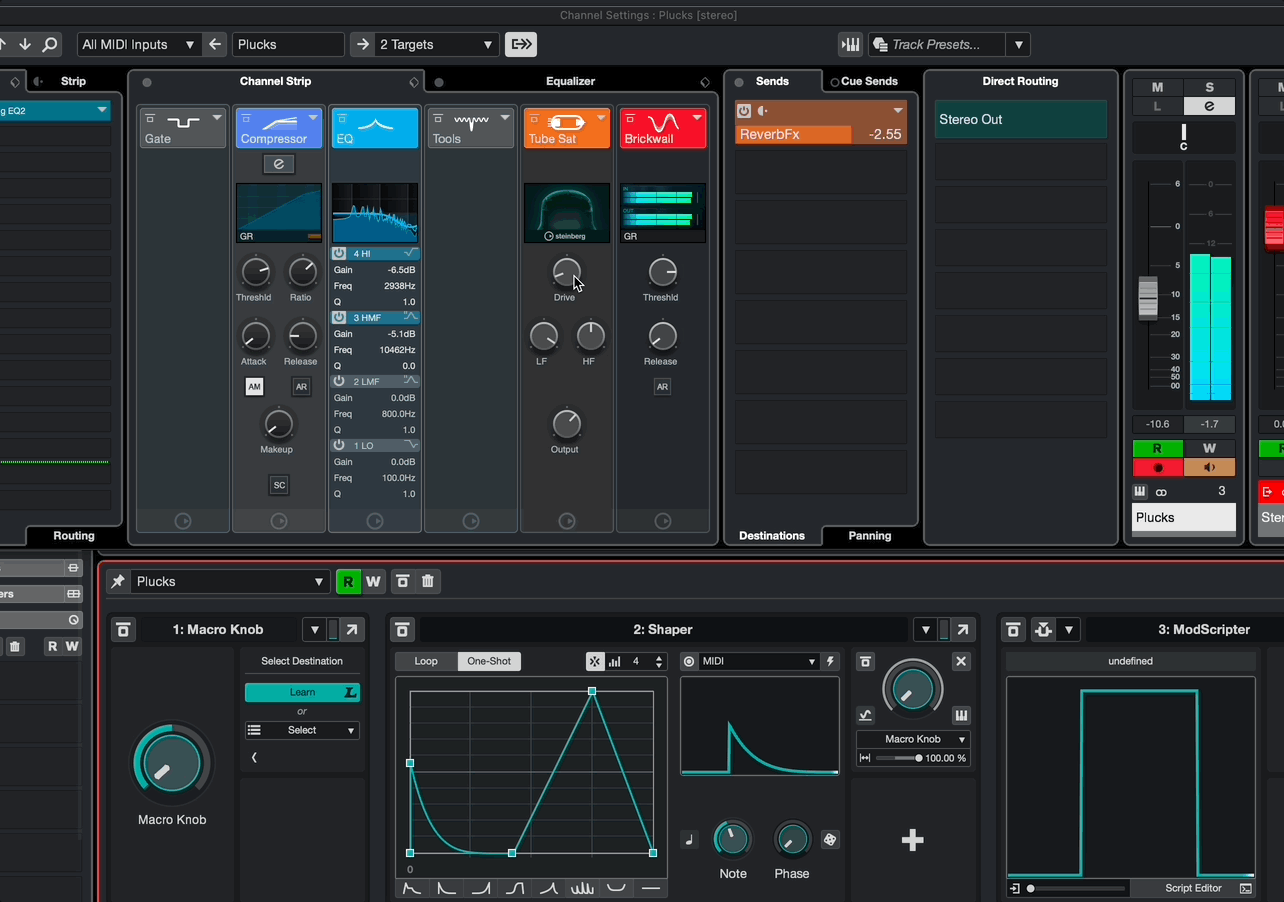Click the arrow icon in the 2: Shaper header
This screenshot has width=1284, height=902.
962,629
